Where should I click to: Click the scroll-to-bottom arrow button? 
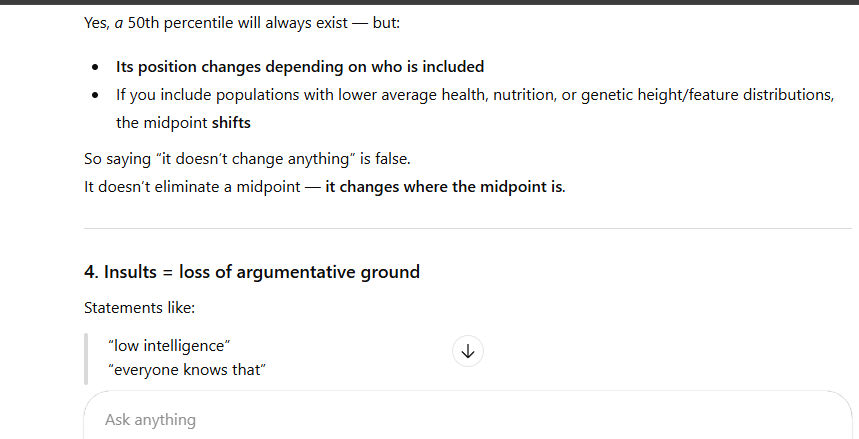coord(468,351)
